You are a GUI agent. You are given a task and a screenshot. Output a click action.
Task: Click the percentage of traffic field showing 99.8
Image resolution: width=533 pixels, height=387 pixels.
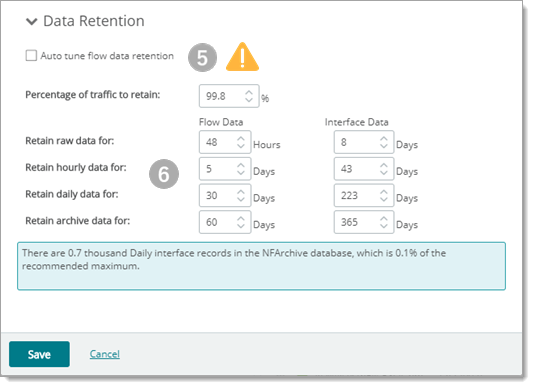tap(229, 96)
